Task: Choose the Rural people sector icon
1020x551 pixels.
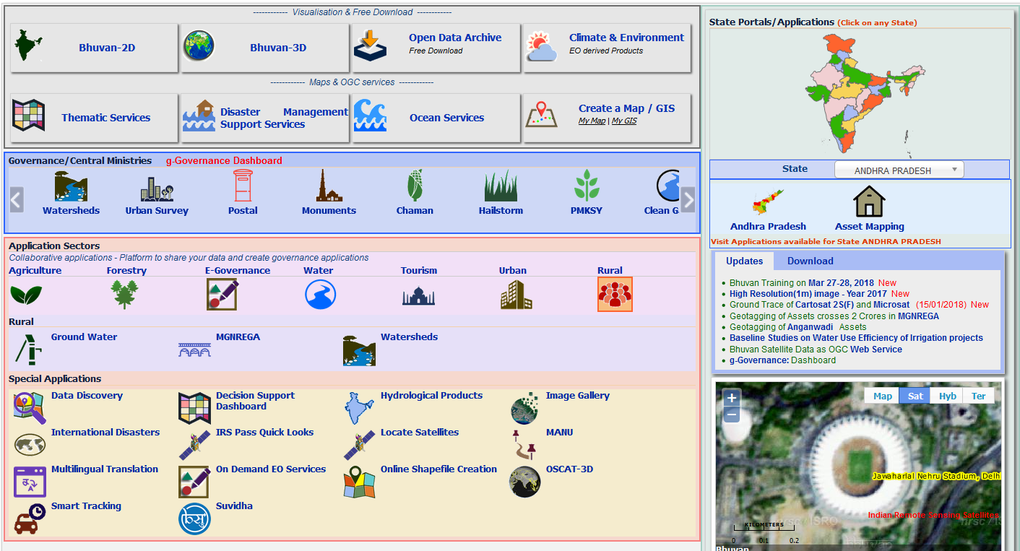Action: (615, 295)
